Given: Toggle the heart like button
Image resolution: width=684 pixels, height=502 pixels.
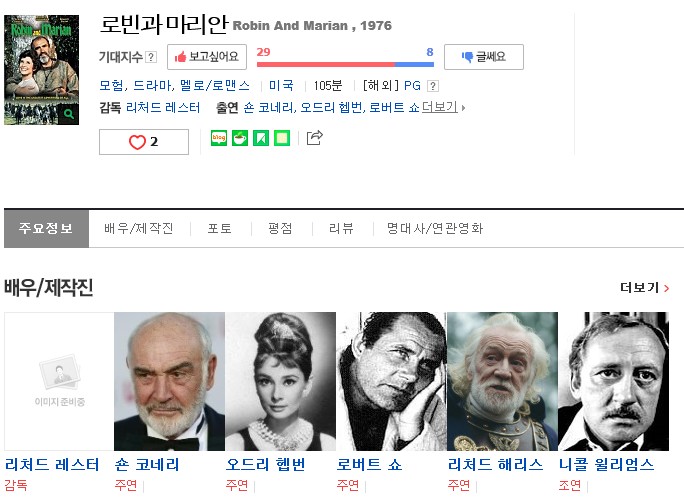Looking at the screenshot, I should pos(144,142).
